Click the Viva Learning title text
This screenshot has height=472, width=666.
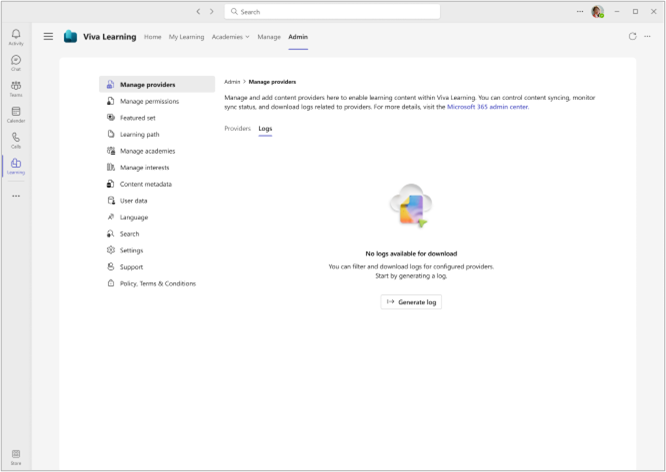click(110, 37)
